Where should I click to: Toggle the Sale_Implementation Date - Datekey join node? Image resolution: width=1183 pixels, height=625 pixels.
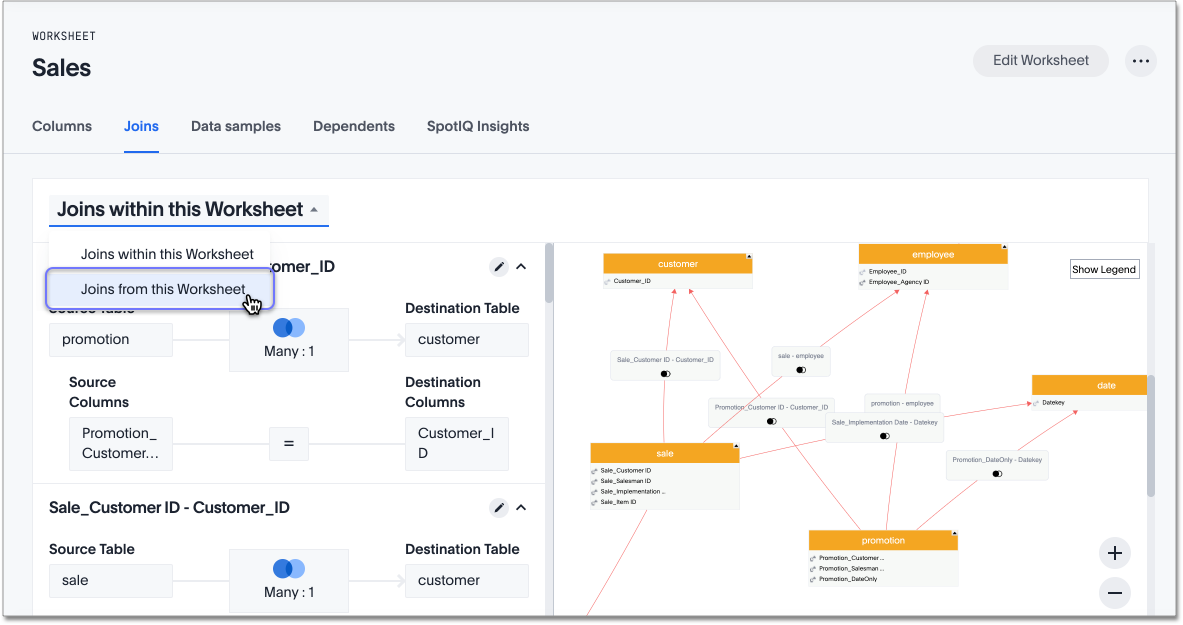click(x=884, y=436)
